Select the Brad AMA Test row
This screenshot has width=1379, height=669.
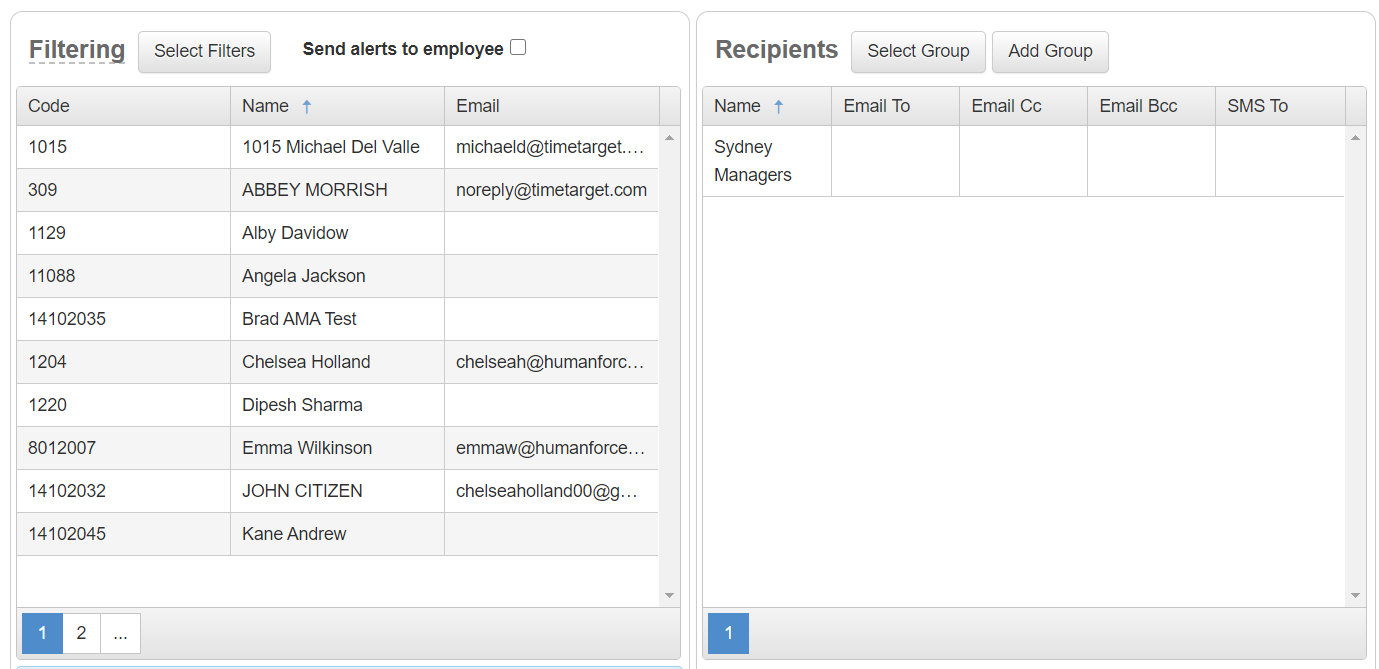coord(337,319)
